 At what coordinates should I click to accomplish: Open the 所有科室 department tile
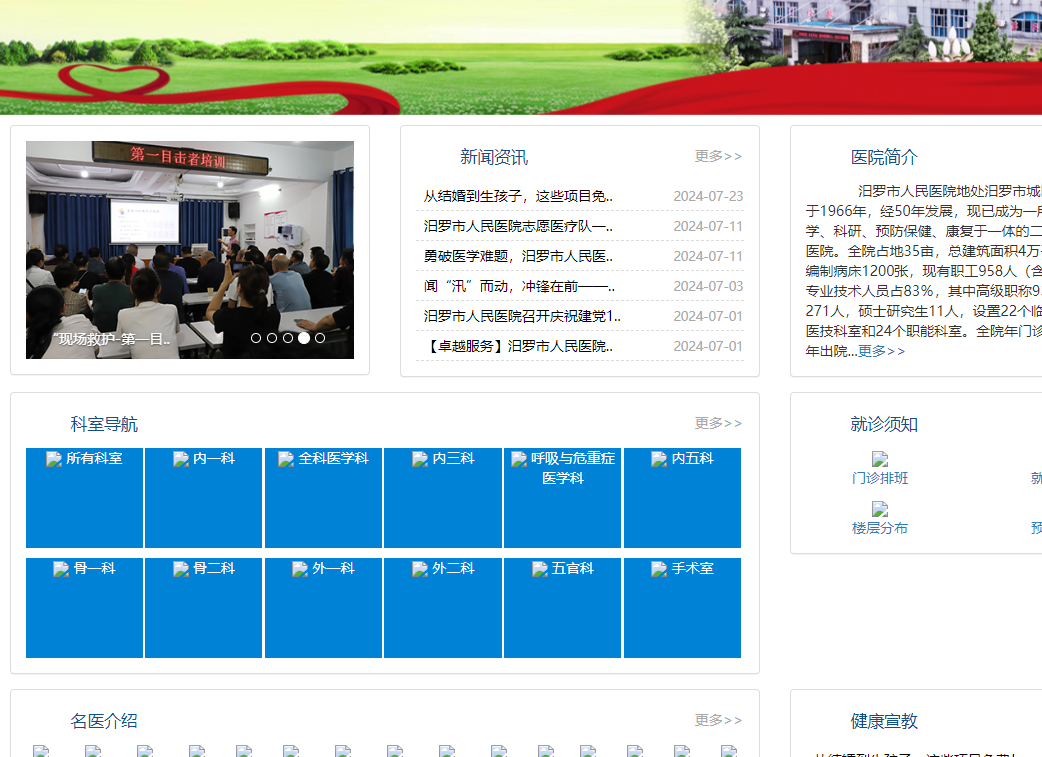pos(84,498)
